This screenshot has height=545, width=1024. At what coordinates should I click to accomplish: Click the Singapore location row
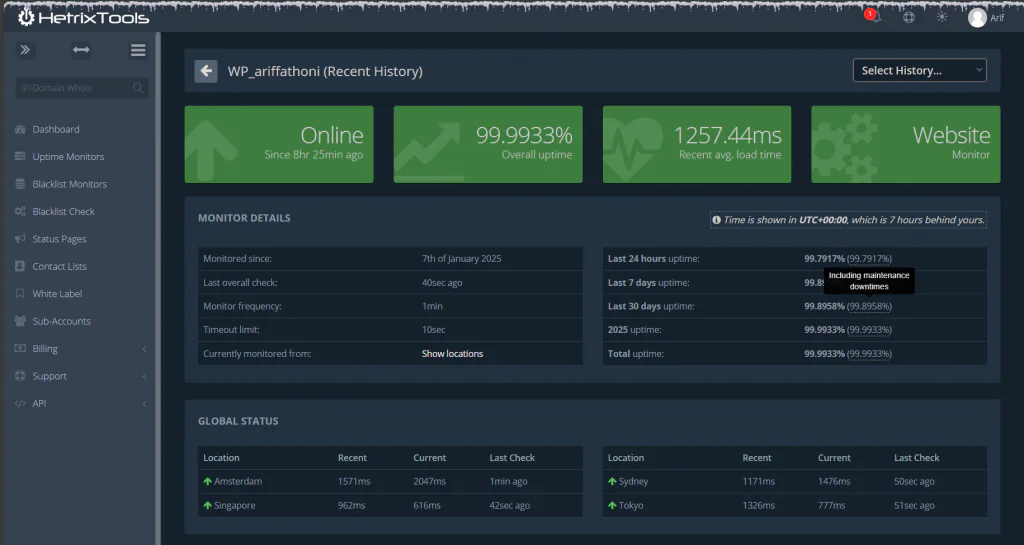pos(390,505)
